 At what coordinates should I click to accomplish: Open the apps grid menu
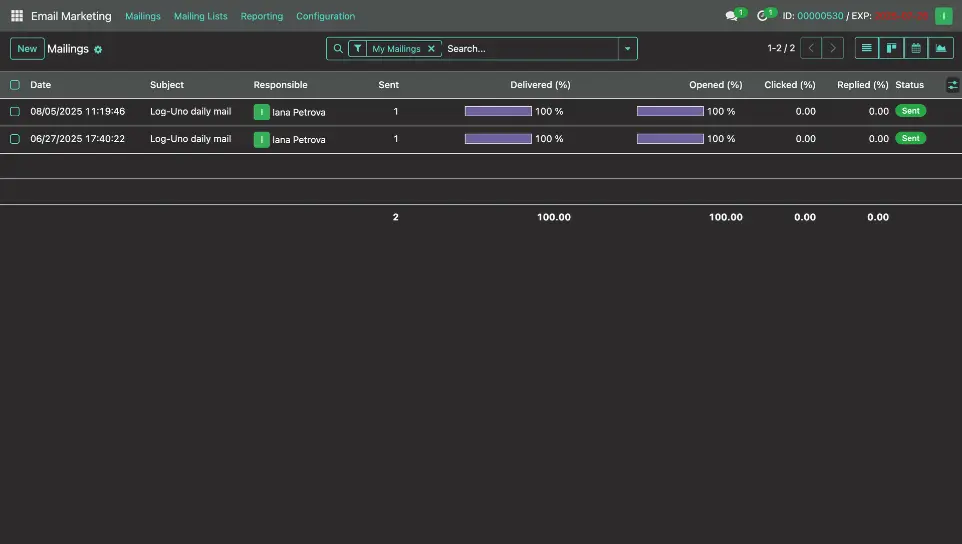coord(16,16)
